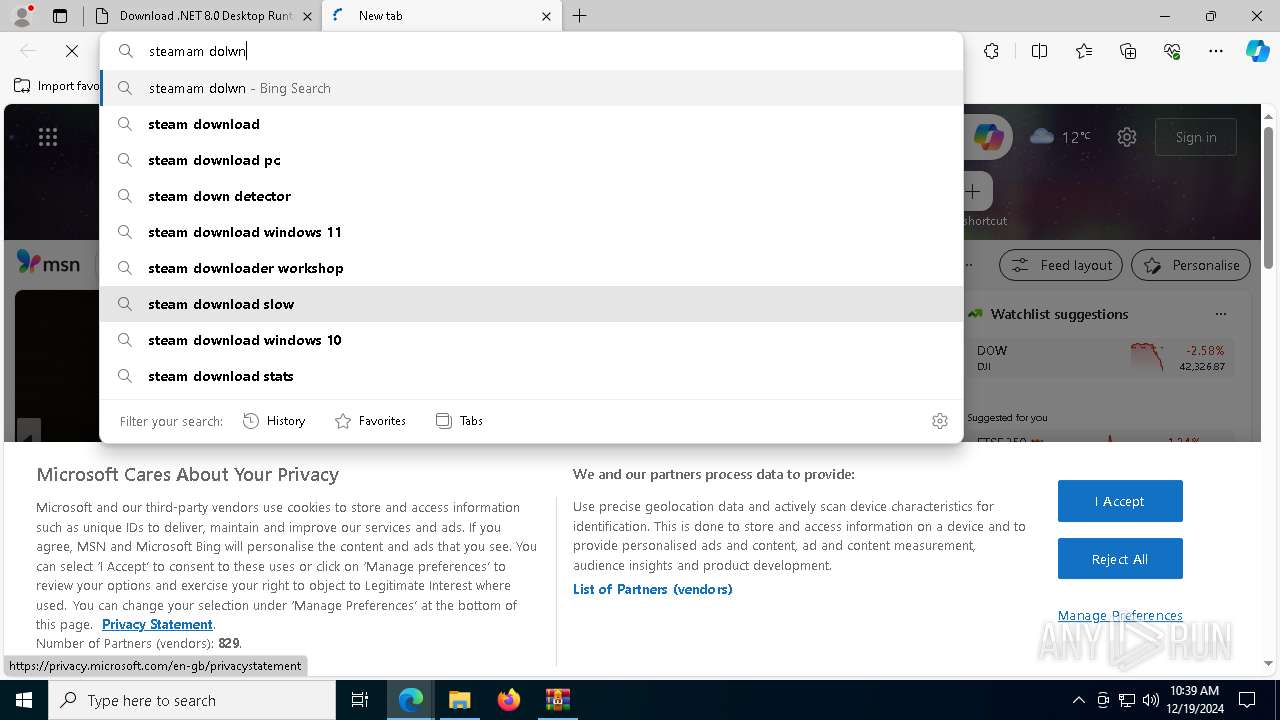Select the 'steam download windows 11' suggestion
The width and height of the screenshot is (1280, 720).
tap(531, 232)
